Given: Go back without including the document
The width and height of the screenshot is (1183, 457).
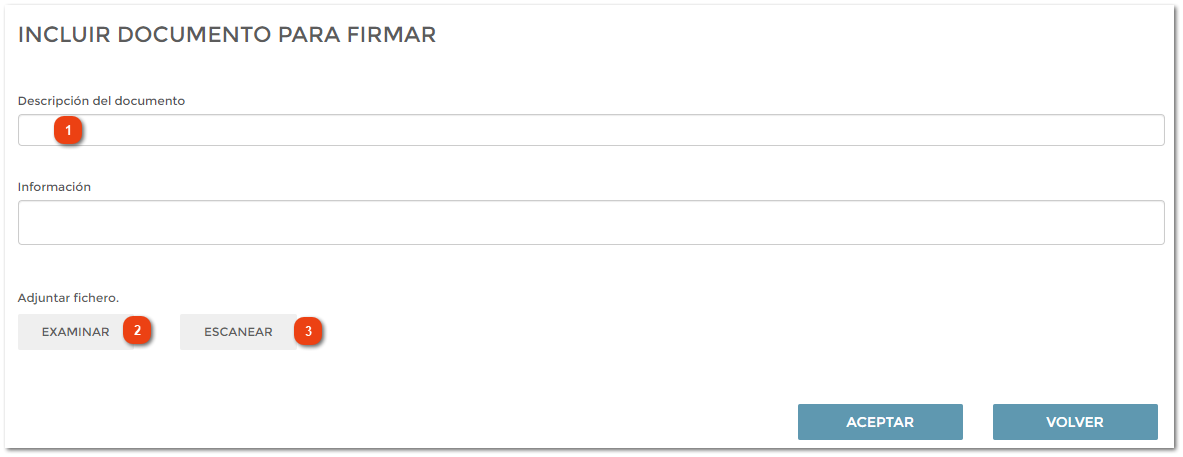Looking at the screenshot, I should point(1075,422).
